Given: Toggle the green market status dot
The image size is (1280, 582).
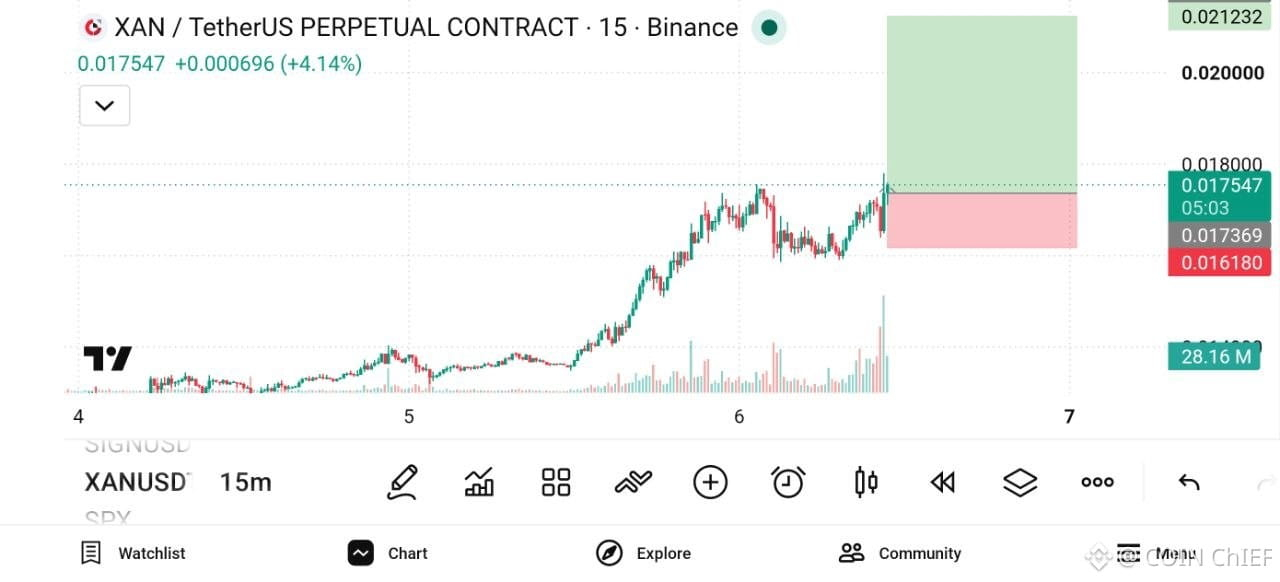Looking at the screenshot, I should coord(769,27).
